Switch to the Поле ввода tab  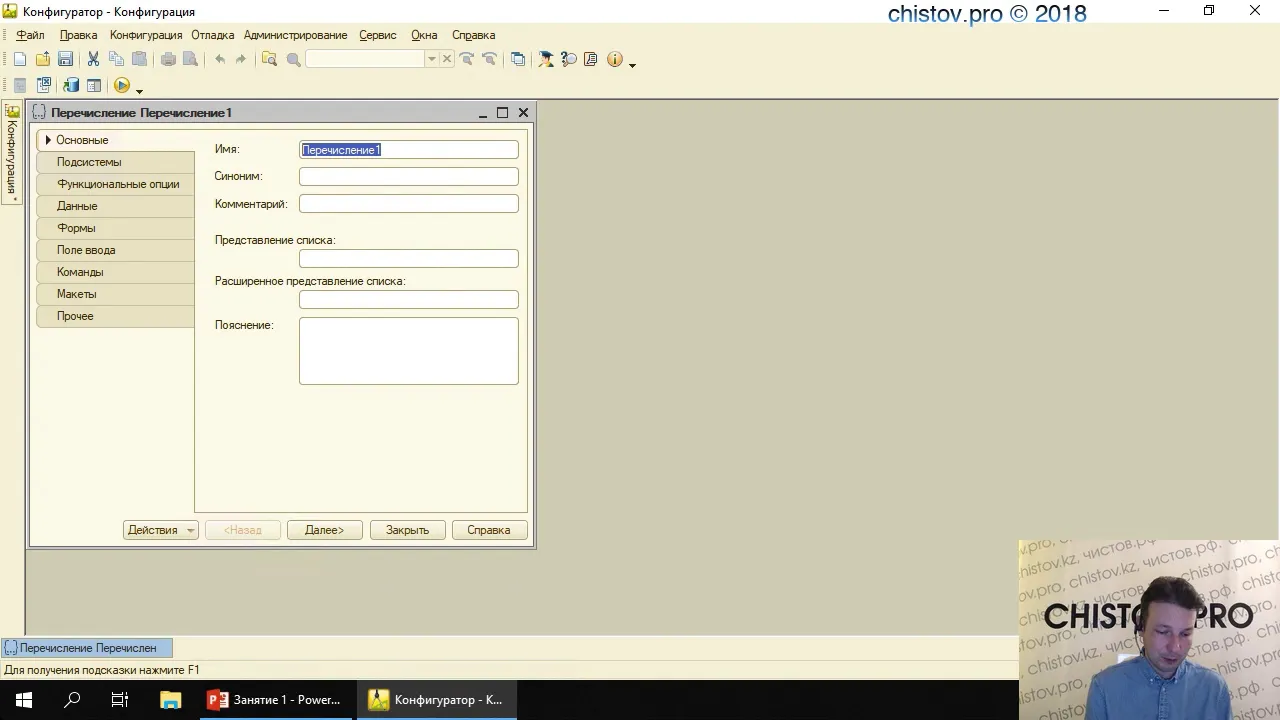pyautogui.click(x=116, y=250)
